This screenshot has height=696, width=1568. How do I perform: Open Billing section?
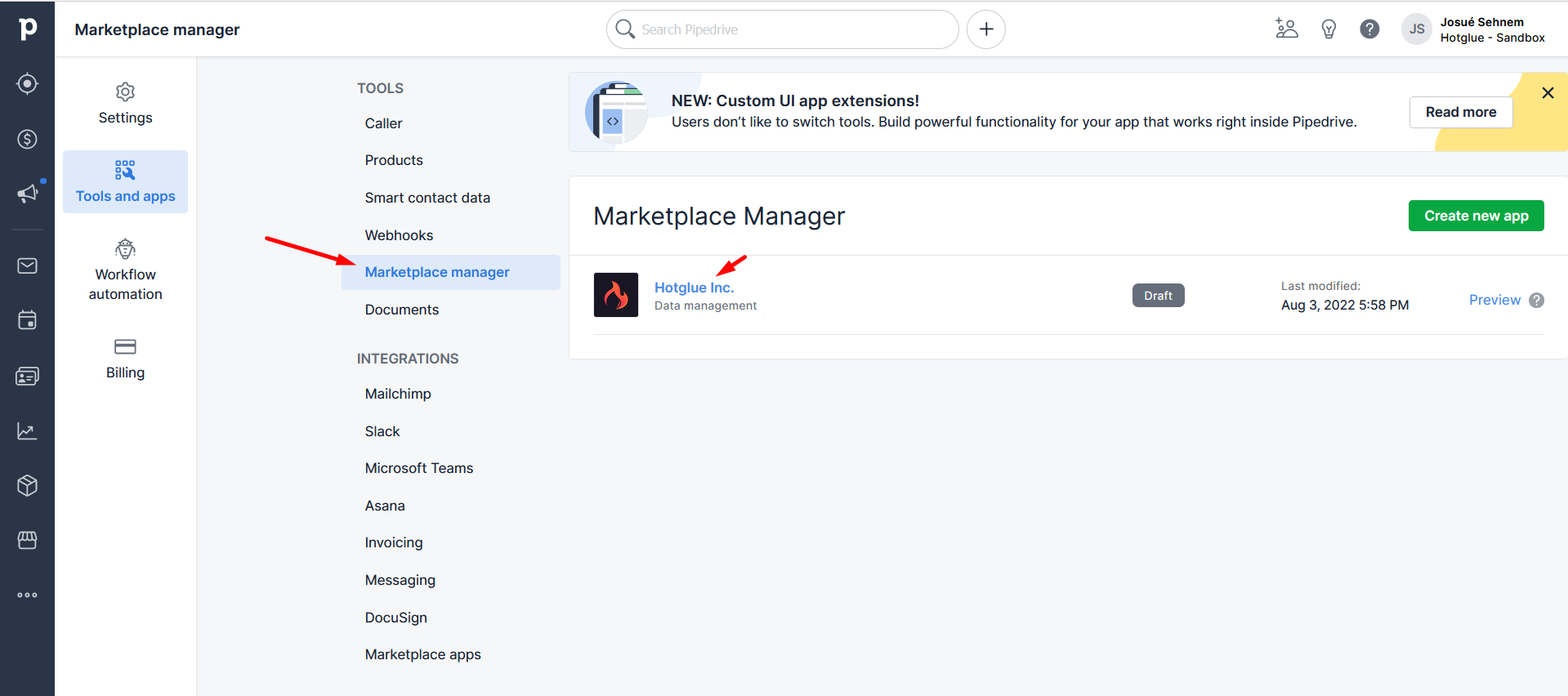pos(125,359)
